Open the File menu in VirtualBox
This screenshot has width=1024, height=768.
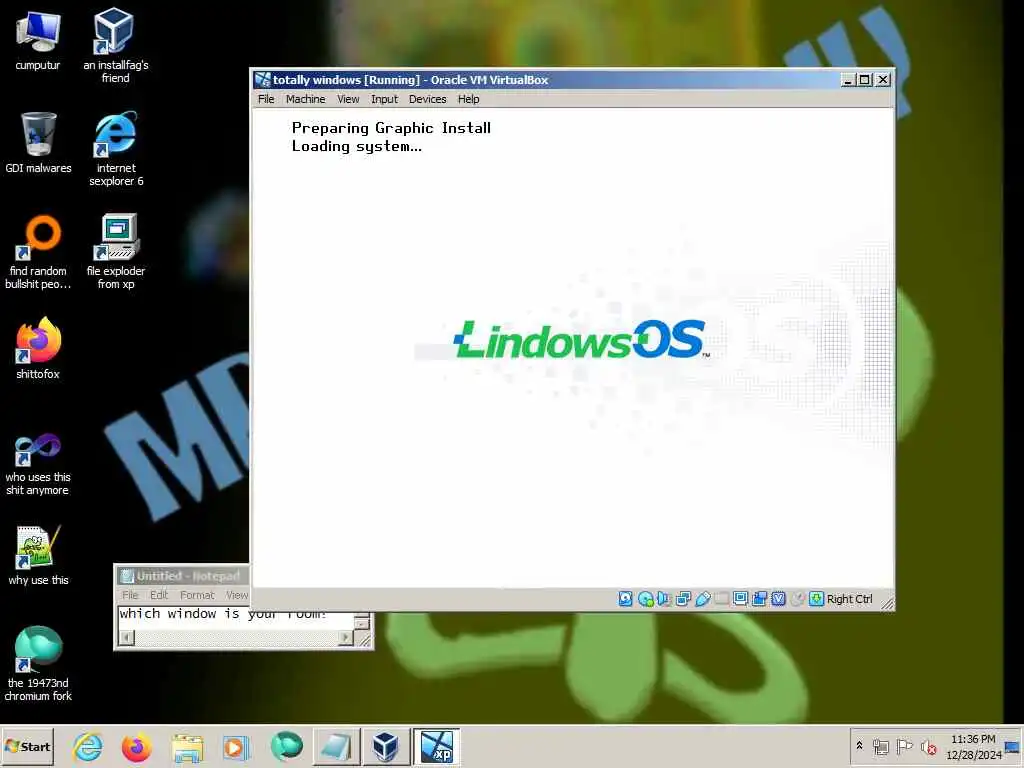coord(266,99)
